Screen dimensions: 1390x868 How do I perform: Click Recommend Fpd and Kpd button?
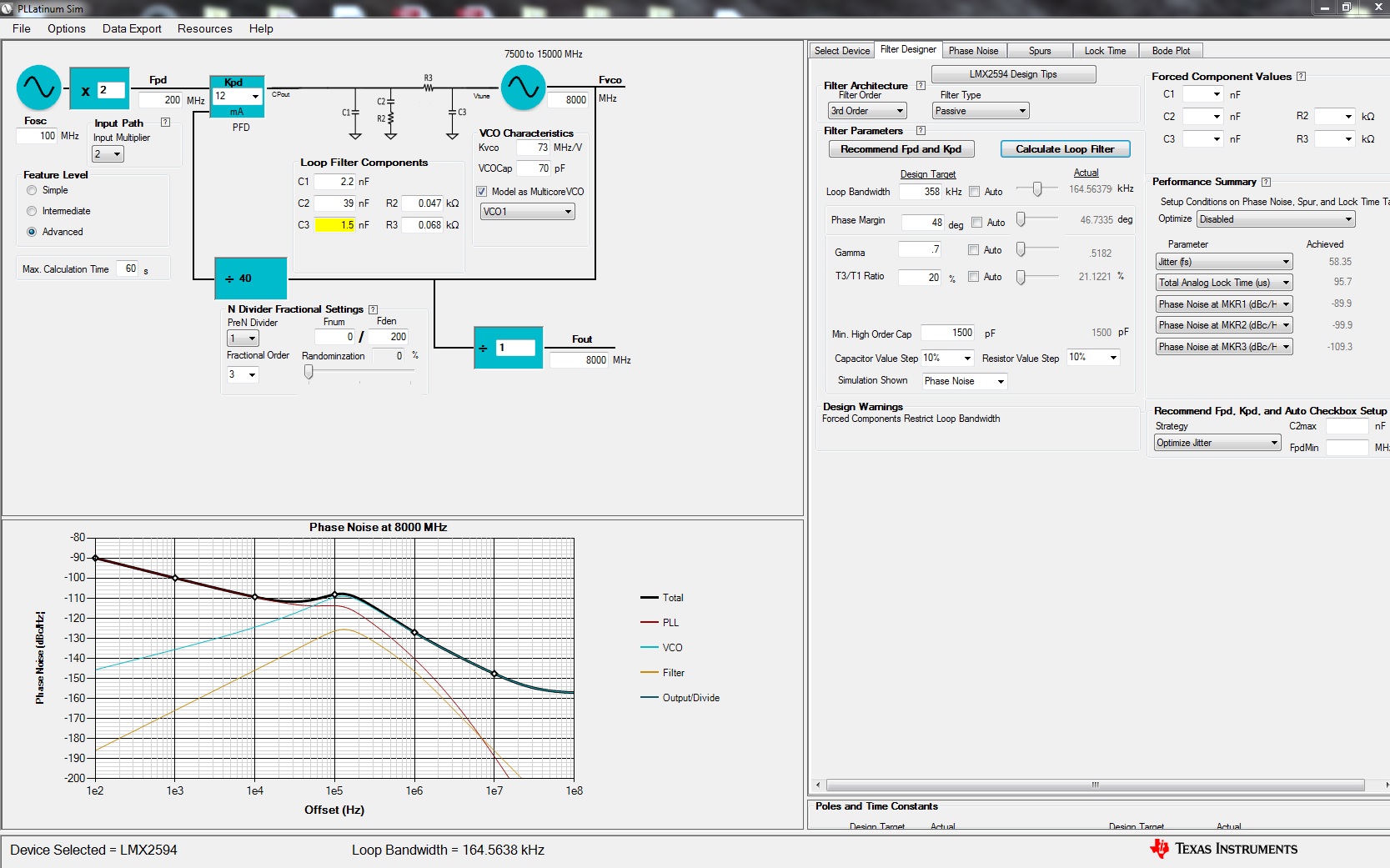(901, 149)
